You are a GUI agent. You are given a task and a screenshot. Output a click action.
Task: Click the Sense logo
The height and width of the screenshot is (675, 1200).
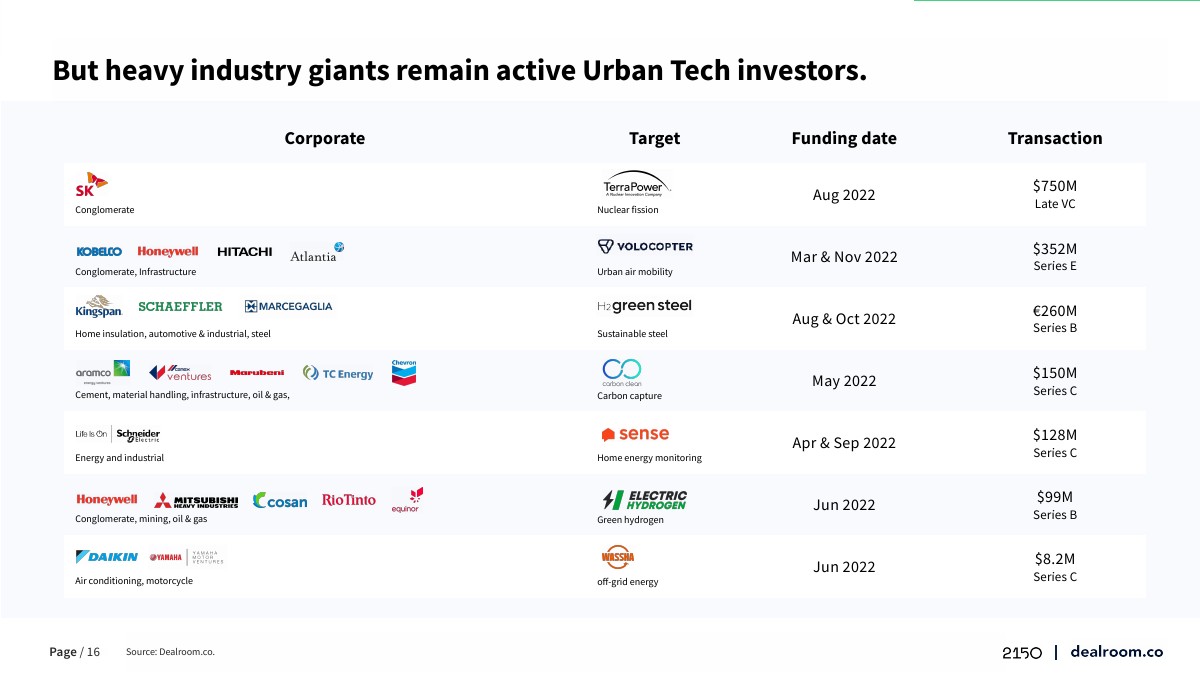click(x=635, y=434)
